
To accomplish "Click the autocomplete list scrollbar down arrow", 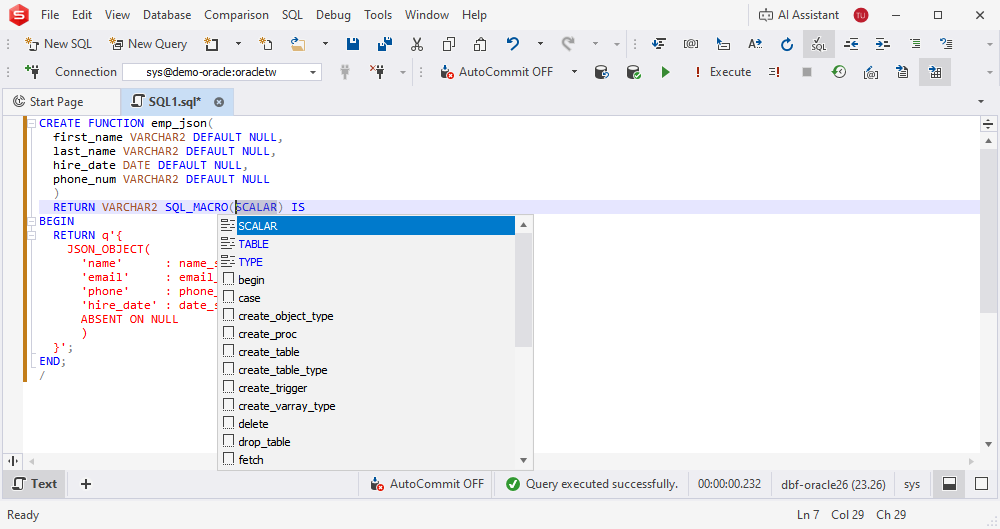I will click(x=523, y=460).
